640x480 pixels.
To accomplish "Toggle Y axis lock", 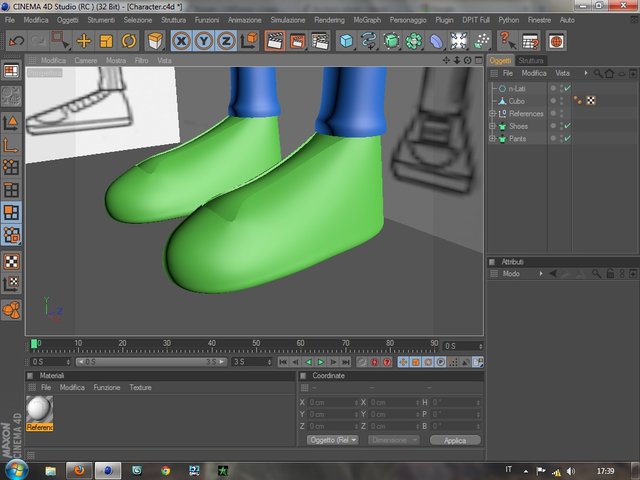I will click(203, 41).
